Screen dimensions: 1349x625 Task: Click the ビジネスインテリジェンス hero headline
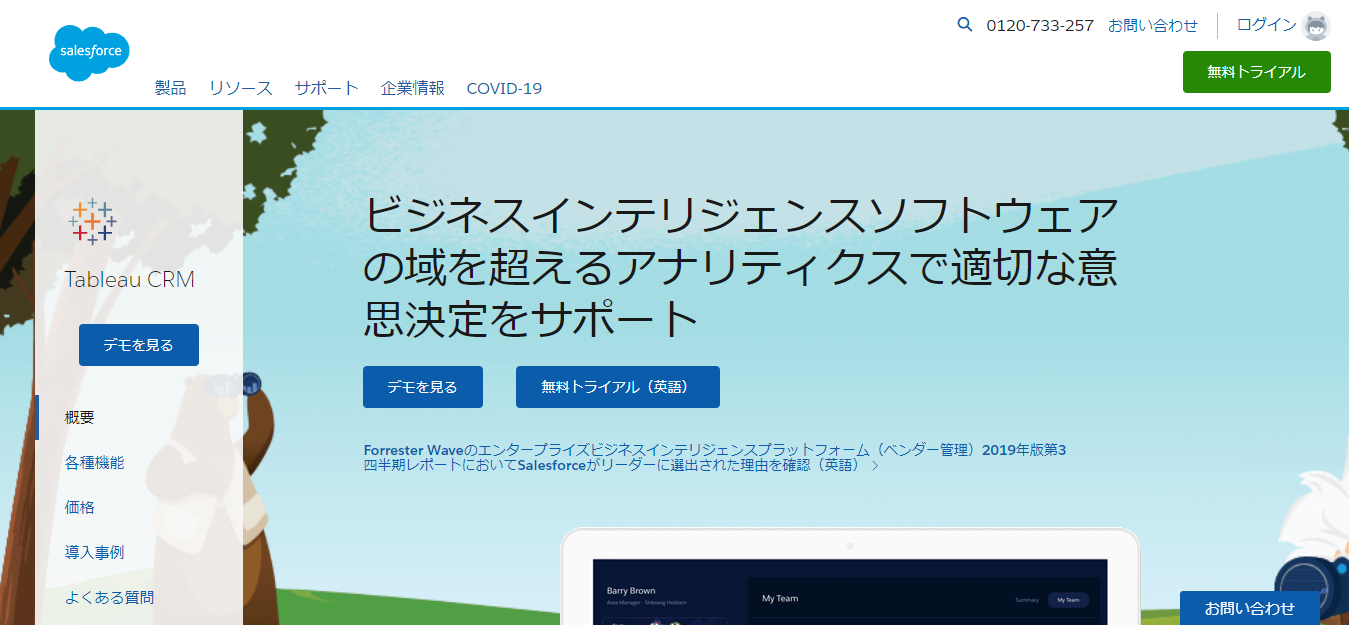(x=740, y=268)
